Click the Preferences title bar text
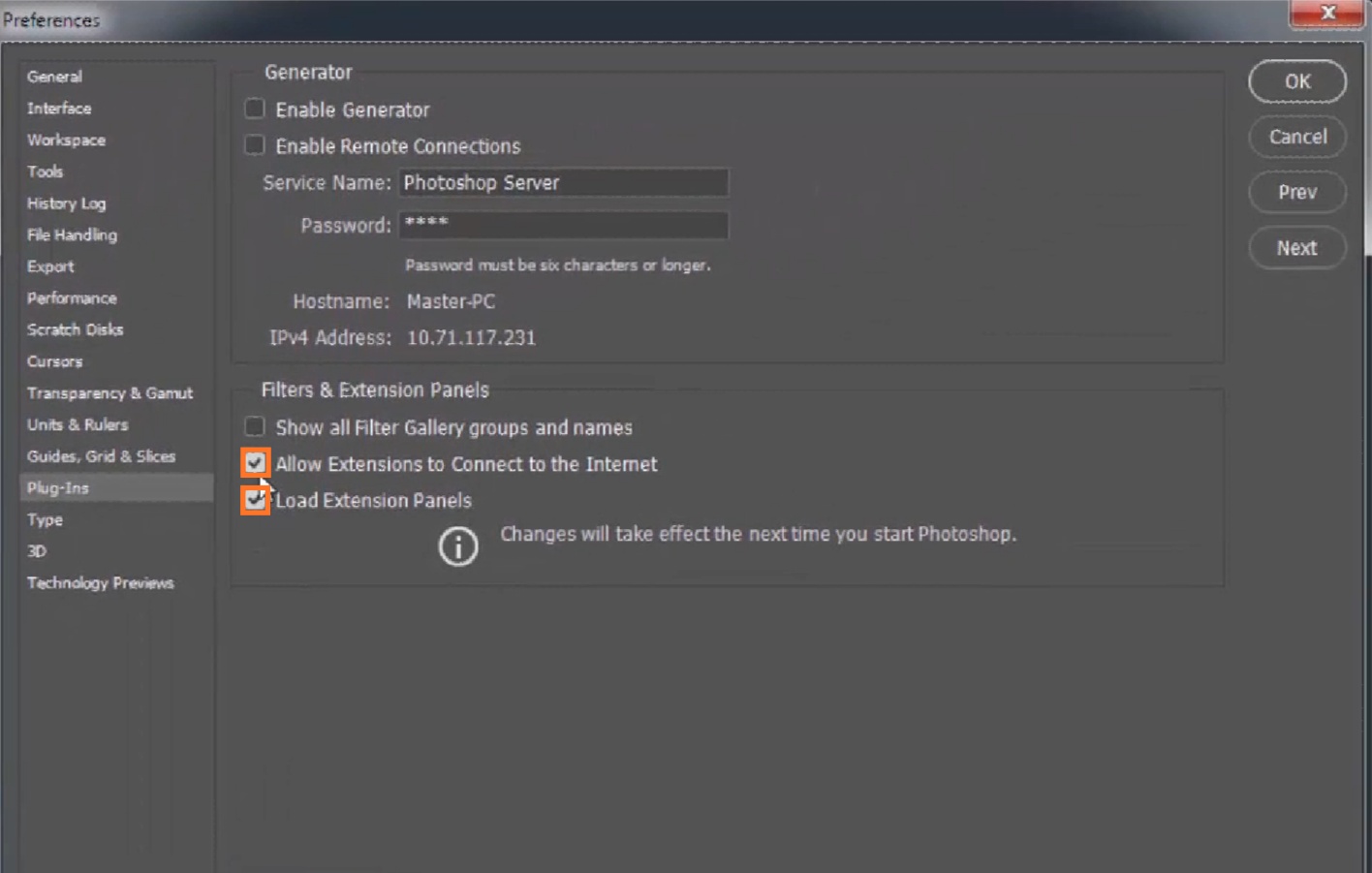Viewport: 1372px width, 873px height. point(51,20)
